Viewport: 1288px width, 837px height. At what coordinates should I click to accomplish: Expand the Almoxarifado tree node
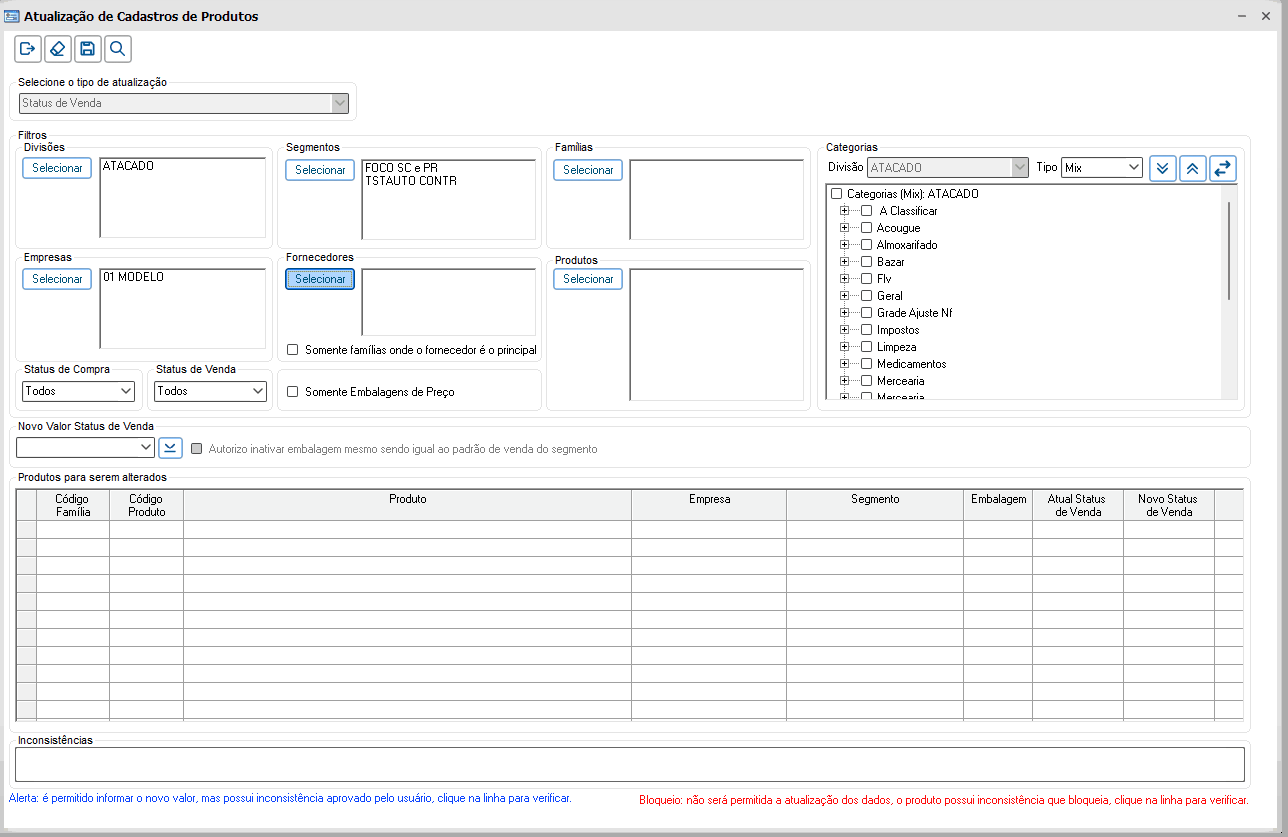pos(845,245)
